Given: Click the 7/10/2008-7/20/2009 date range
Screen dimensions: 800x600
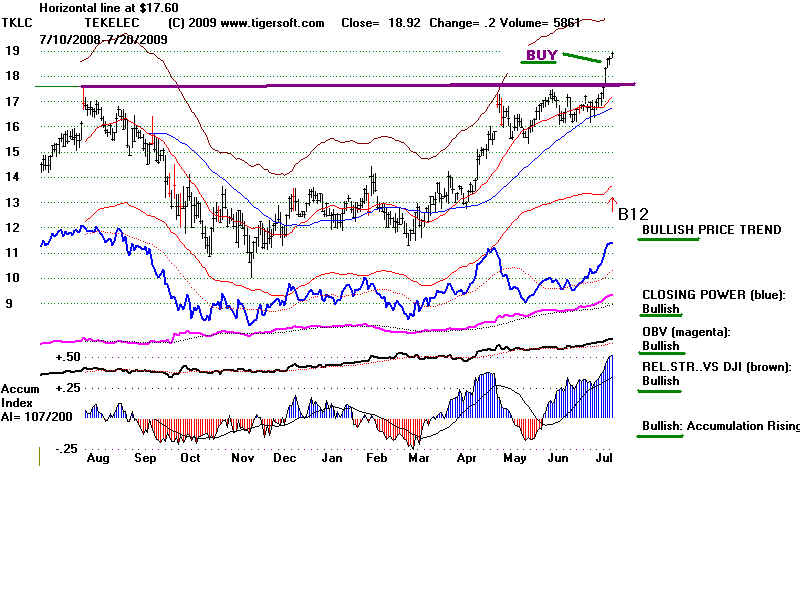Looking at the screenshot, I should [x=104, y=39].
